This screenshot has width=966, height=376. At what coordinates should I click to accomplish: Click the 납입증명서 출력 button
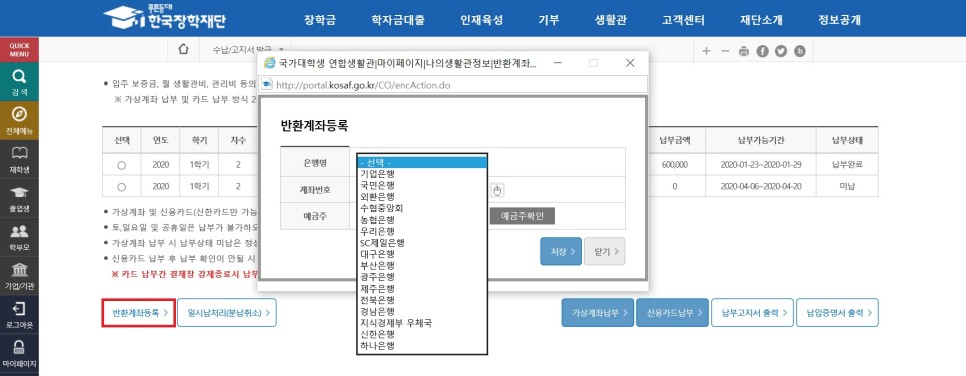pyautogui.click(x=837, y=313)
